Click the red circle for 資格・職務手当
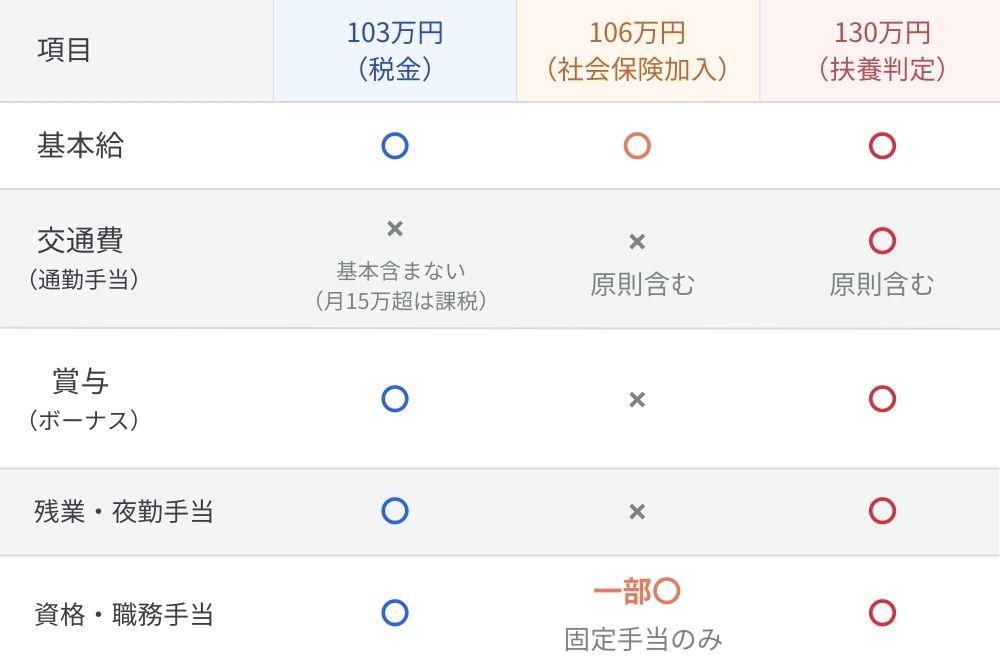Viewport: 1000px width, 666px height. (882, 612)
